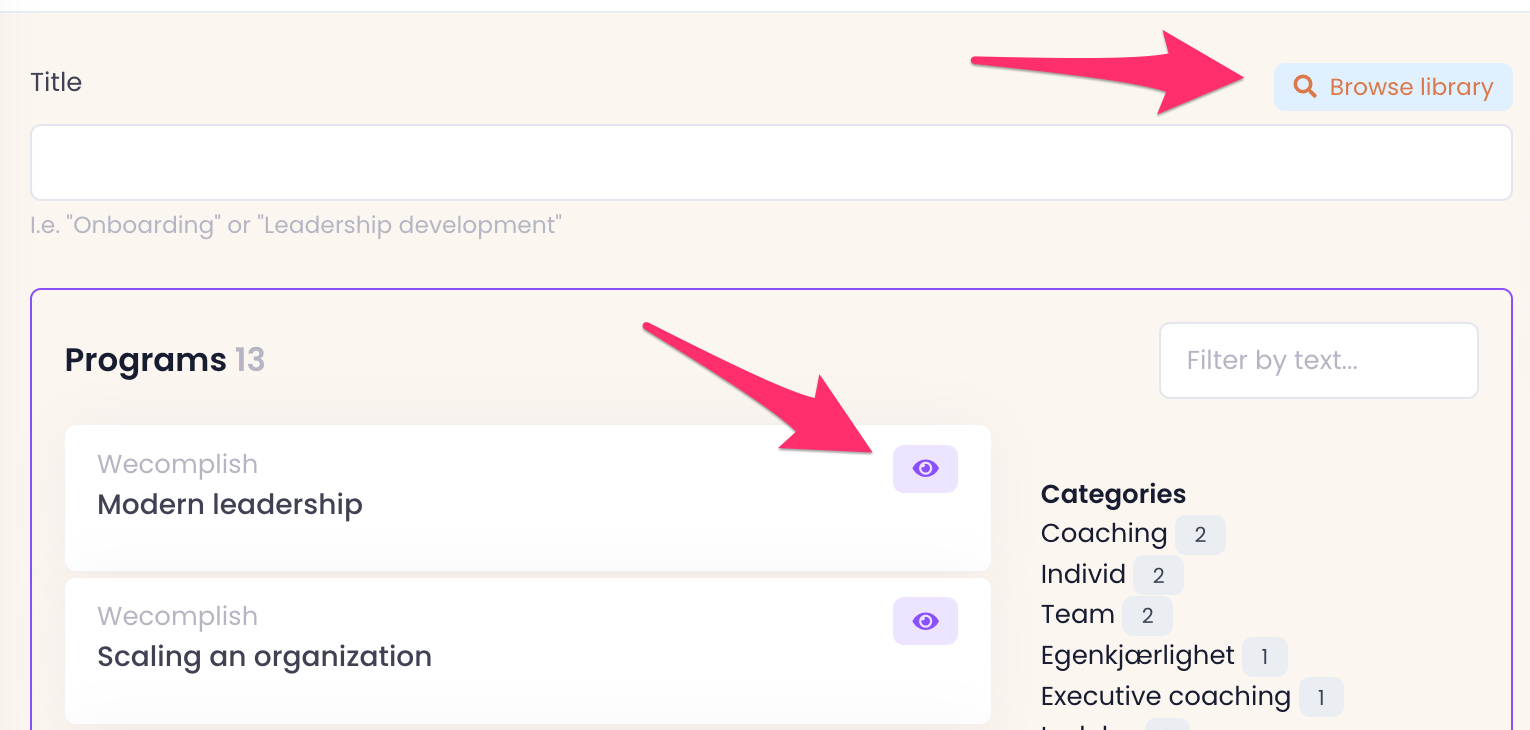Click the magnifier icon in Browse library
Screen dimensions: 1530x730
[1304, 87]
